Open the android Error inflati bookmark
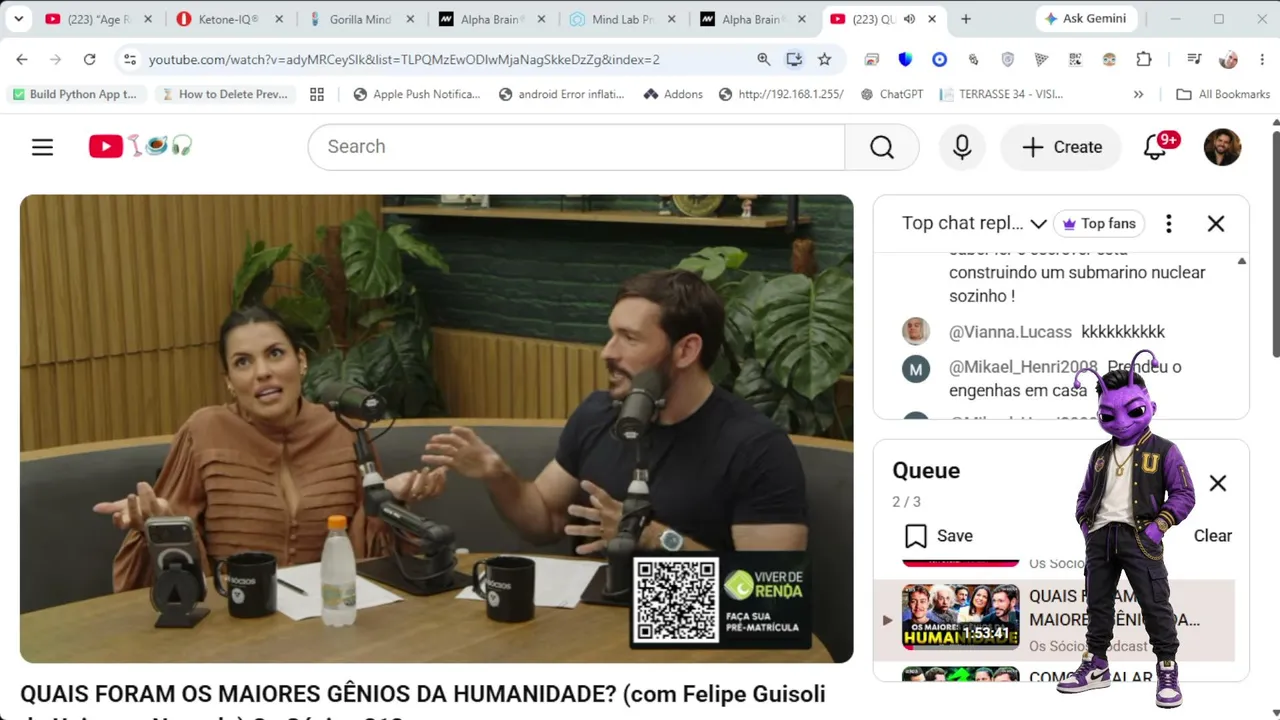Viewport: 1280px width, 720px height. 561,94
